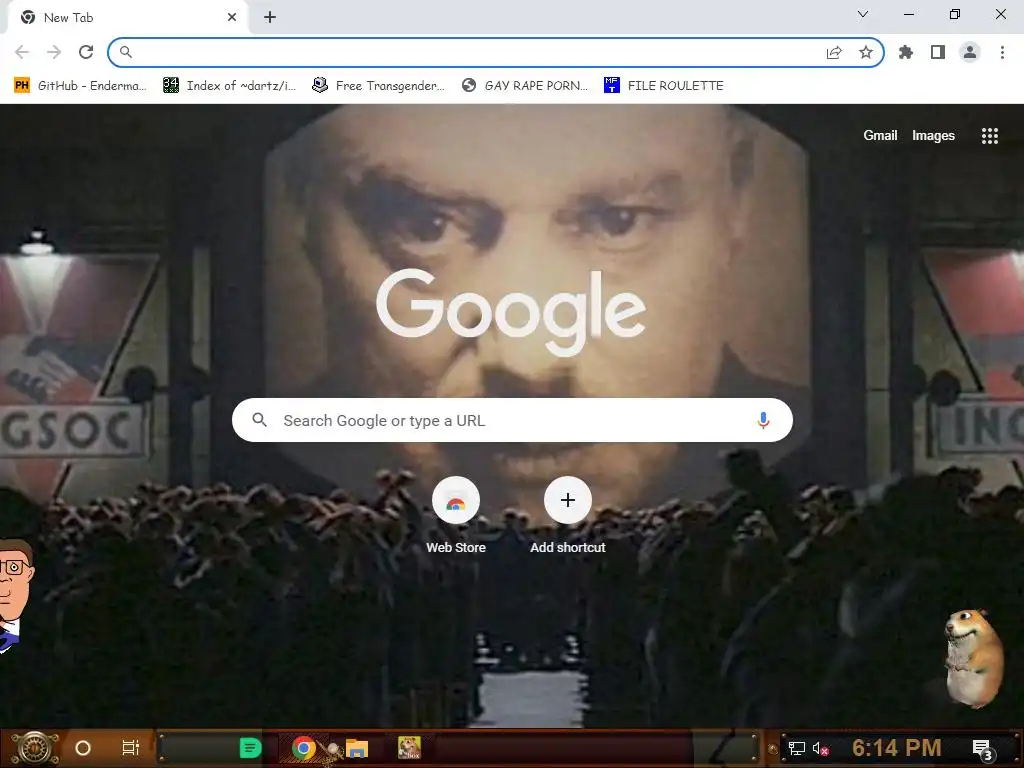Open the 6:14 PM clock
Image resolution: width=1024 pixels, height=768 pixels.
pos(897,748)
